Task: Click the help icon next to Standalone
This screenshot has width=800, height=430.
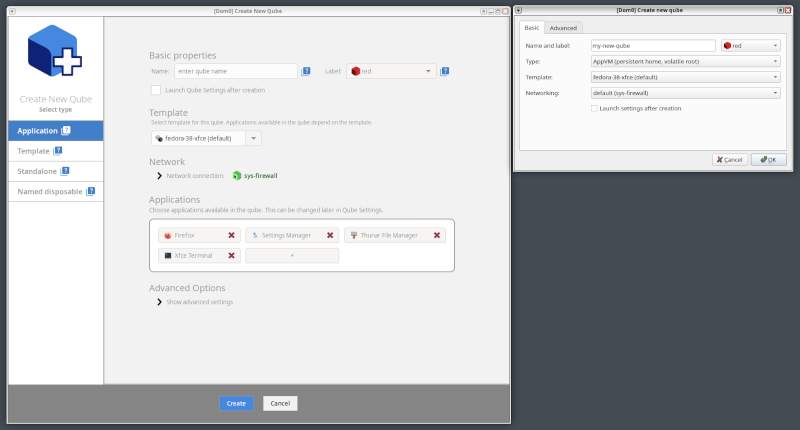Action: [x=65, y=171]
